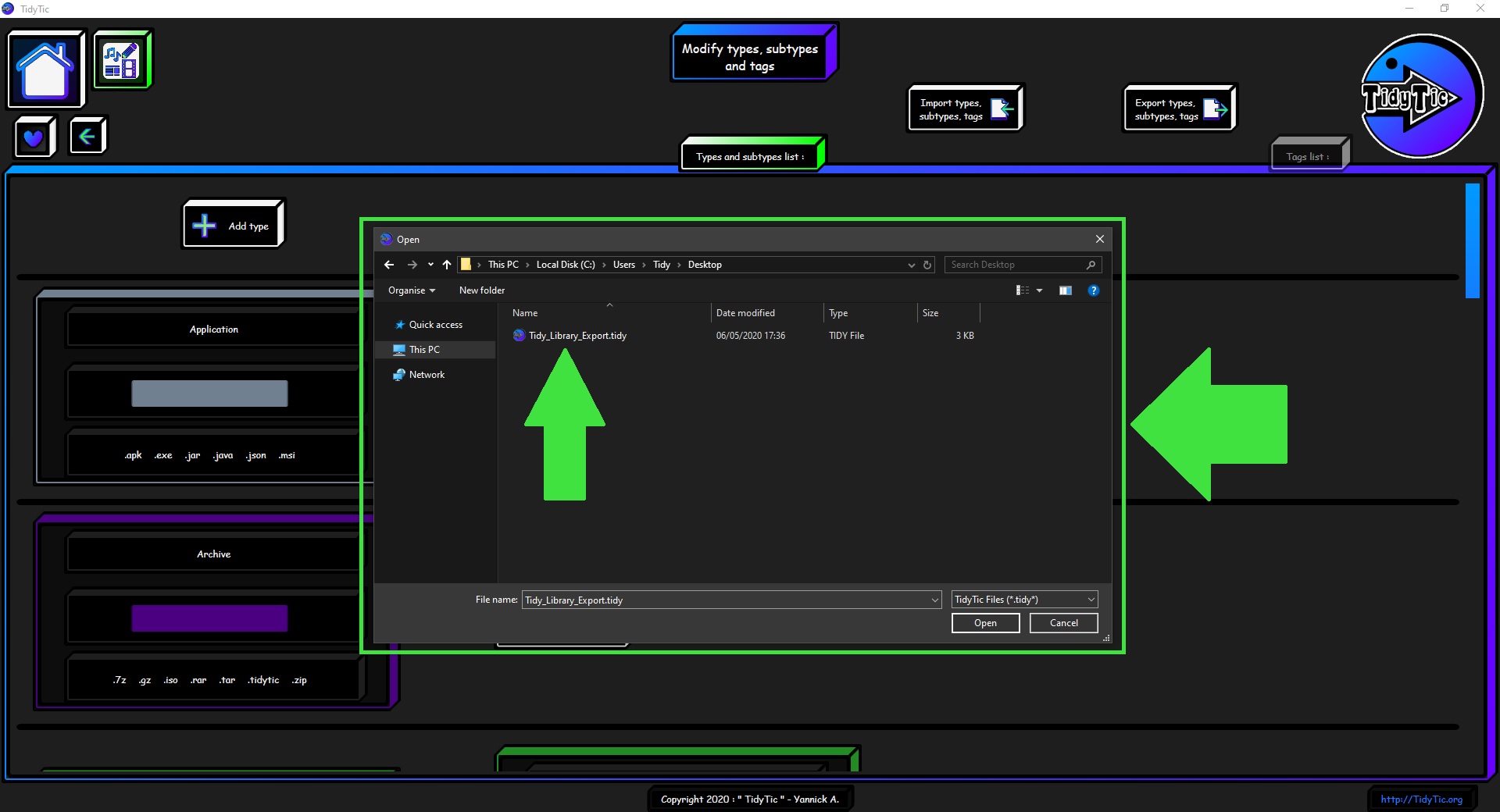The height and width of the screenshot is (812, 1500).
Task: Switch to Types and subtypes list tab
Action: point(753,155)
